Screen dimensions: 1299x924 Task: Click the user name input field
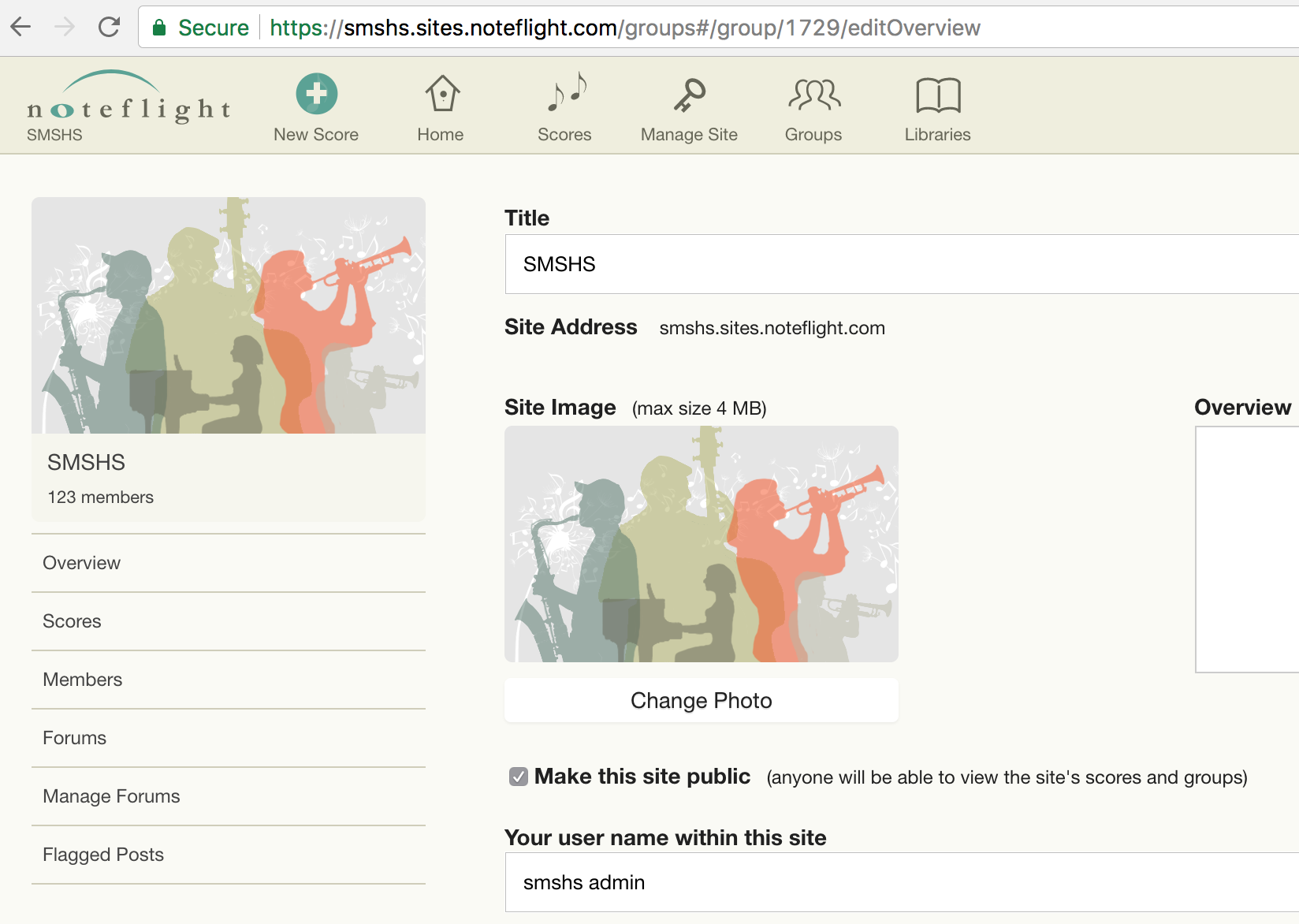pyautogui.click(x=899, y=882)
